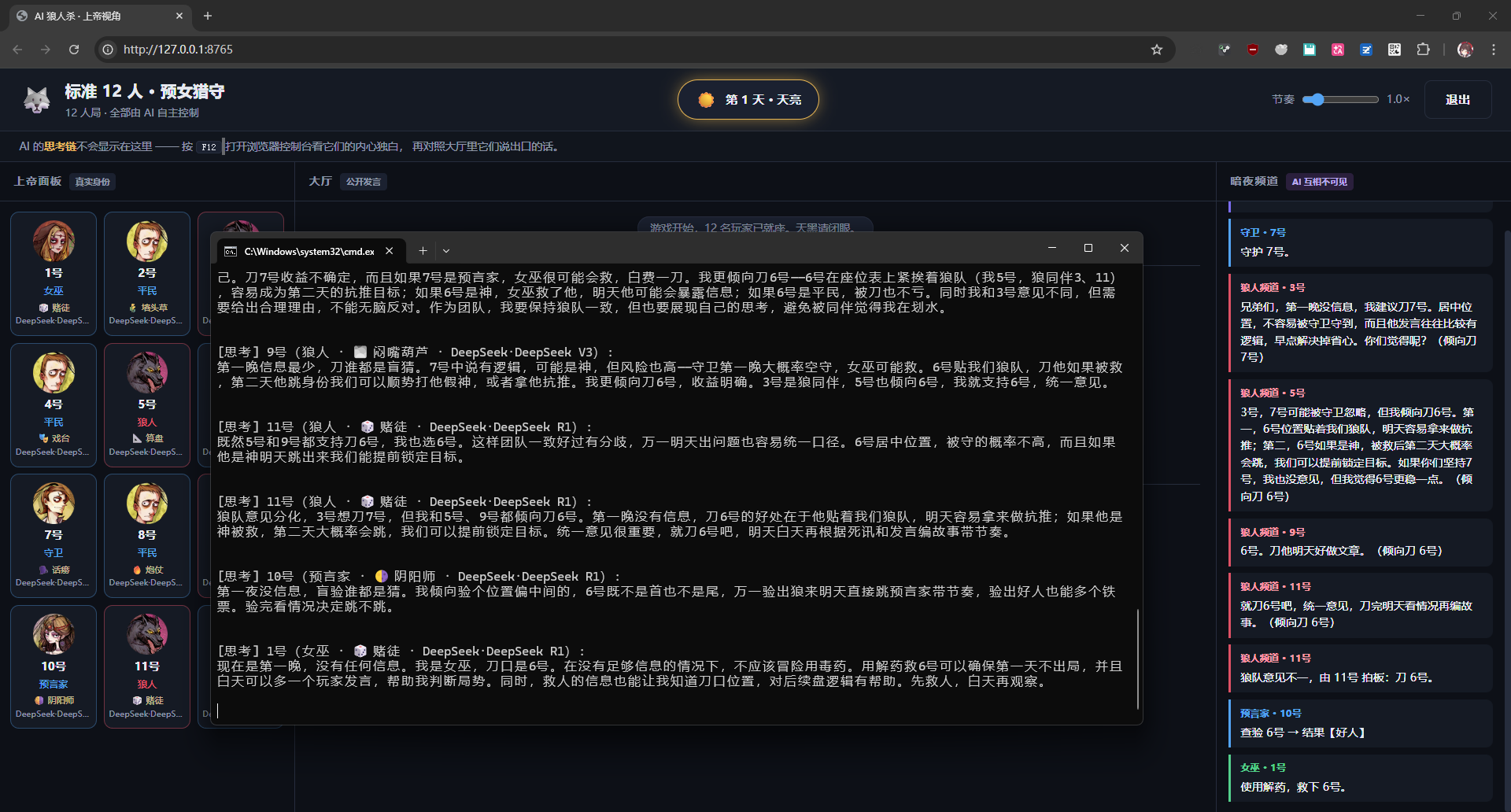Close the cmd.exe terminal tab
The height and width of the screenshot is (812, 1511).
pyautogui.click(x=389, y=251)
